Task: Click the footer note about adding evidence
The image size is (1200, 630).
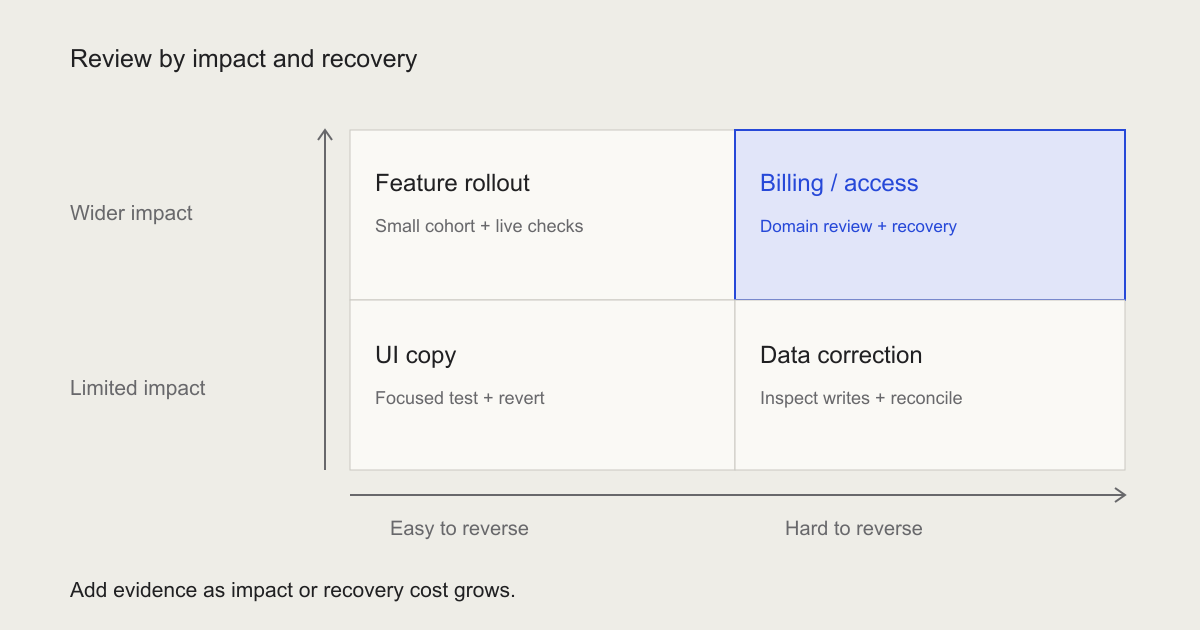Action: pyautogui.click(x=293, y=590)
